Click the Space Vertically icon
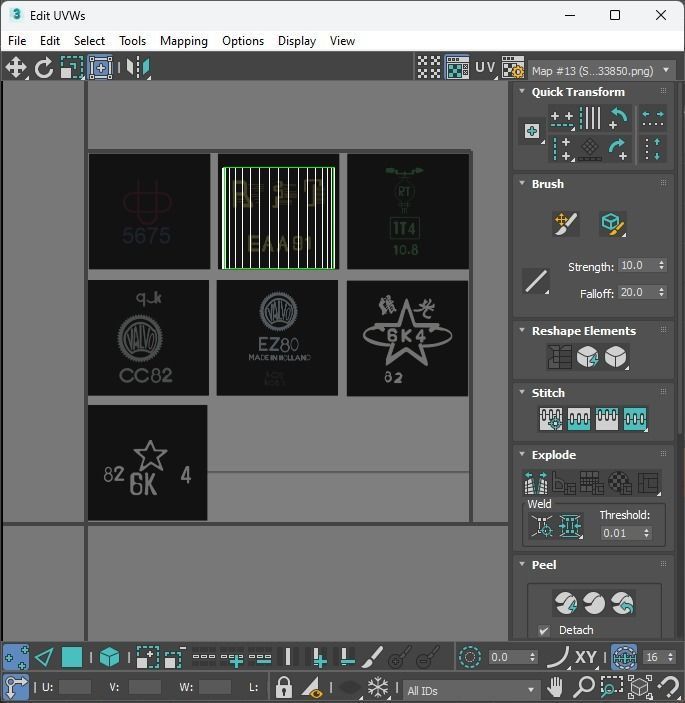Screen dimensions: 685x703 pos(653,149)
